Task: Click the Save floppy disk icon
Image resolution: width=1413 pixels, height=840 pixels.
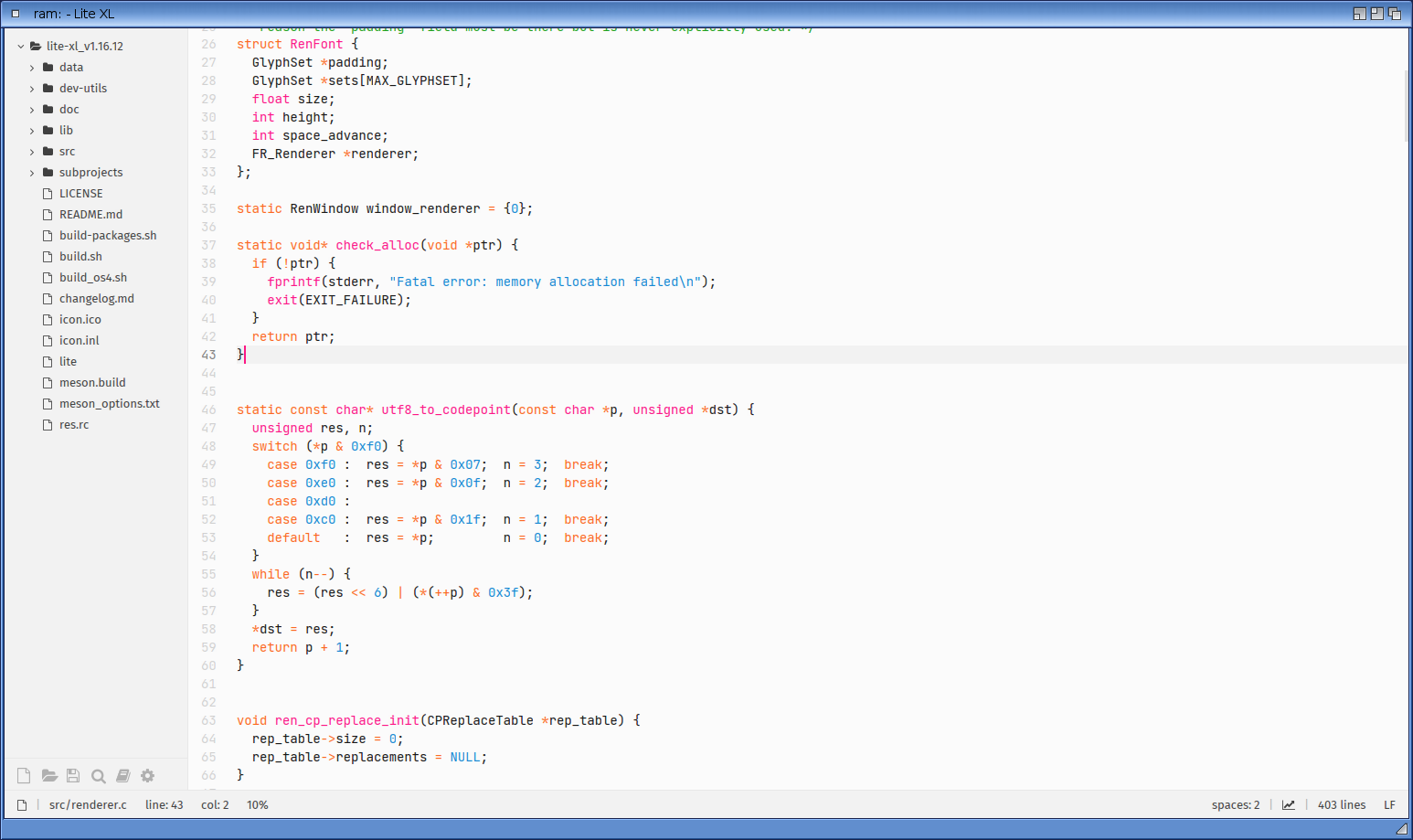Action: tap(73, 776)
